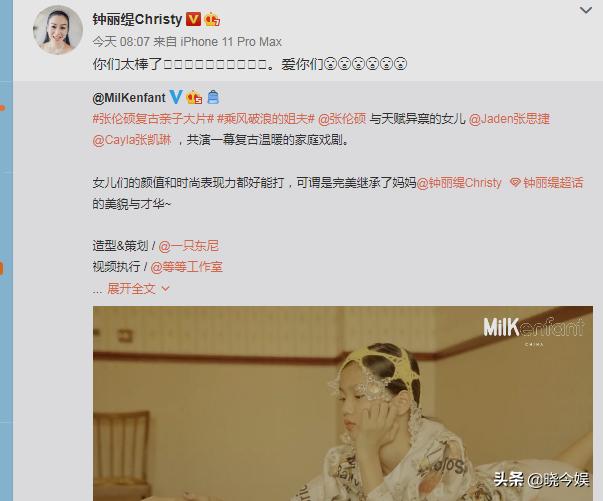The width and height of the screenshot is (603, 501).
Task: Open the 钟丽缇超话 super topic
Action: pos(553,183)
